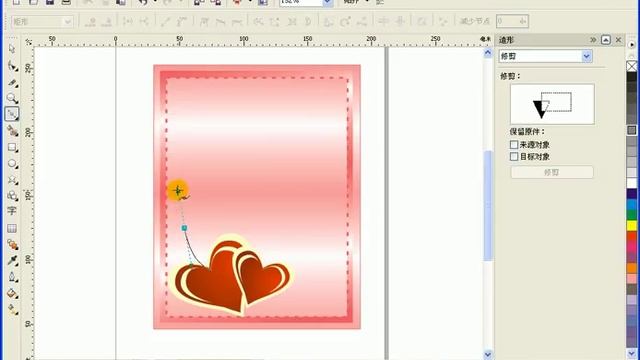Viewport: 640px width, 360px height.
Task: Enable the 来源对象 checkbox
Action: tap(514, 144)
